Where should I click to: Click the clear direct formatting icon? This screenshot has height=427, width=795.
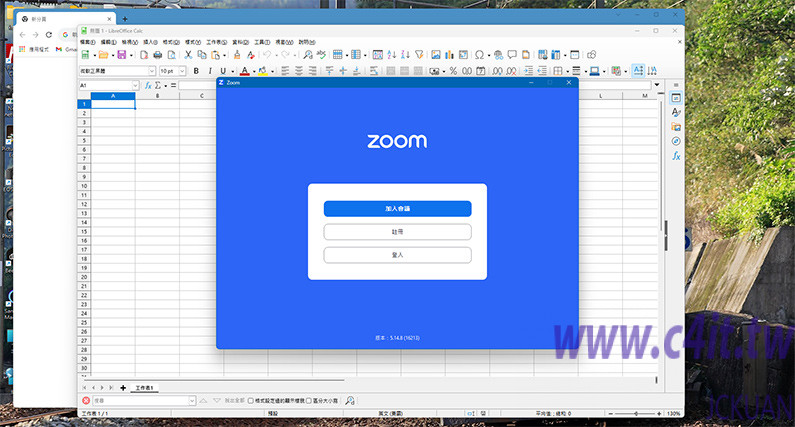click(x=250, y=55)
